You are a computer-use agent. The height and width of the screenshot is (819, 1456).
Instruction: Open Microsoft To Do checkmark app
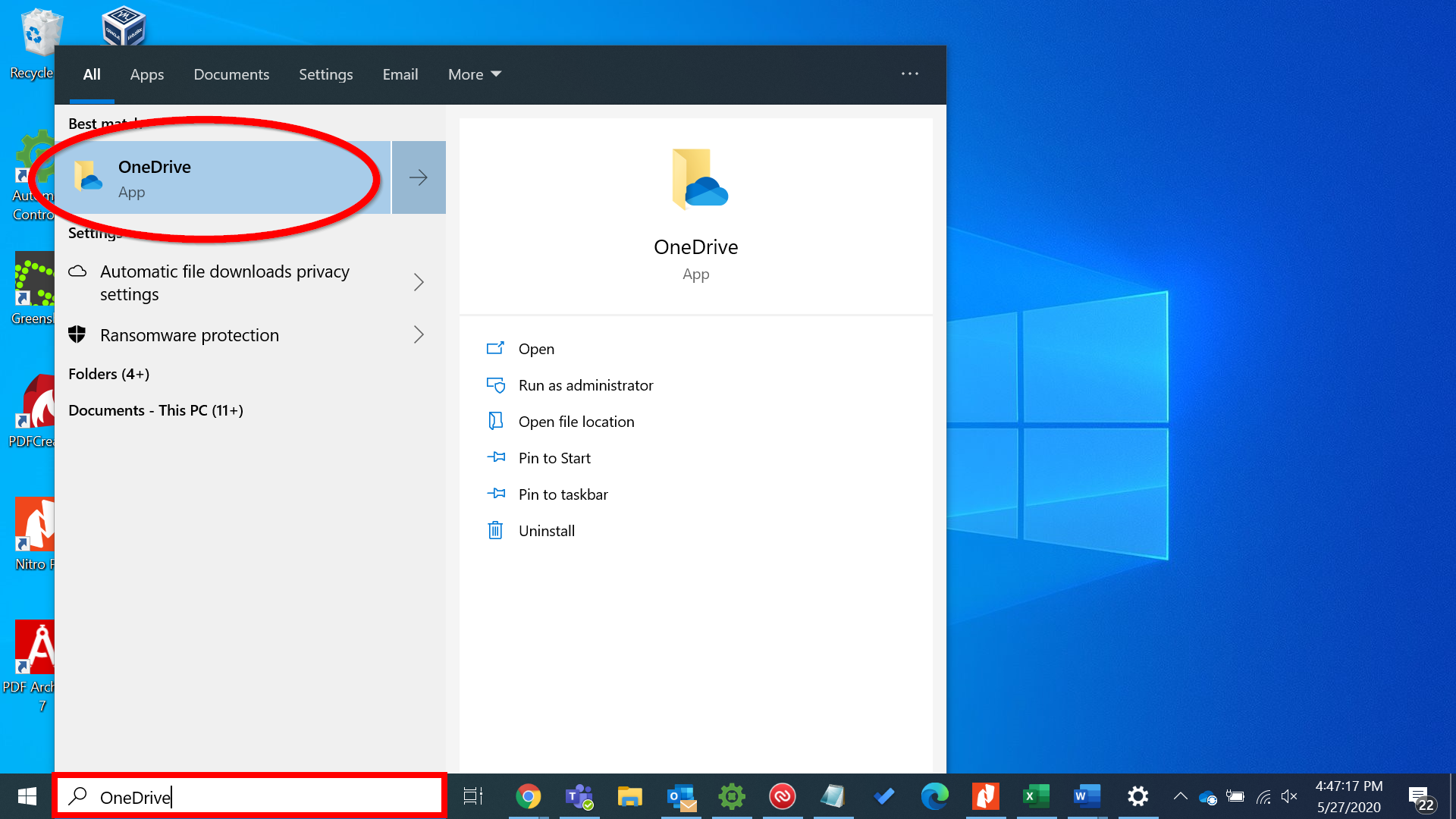point(884,796)
